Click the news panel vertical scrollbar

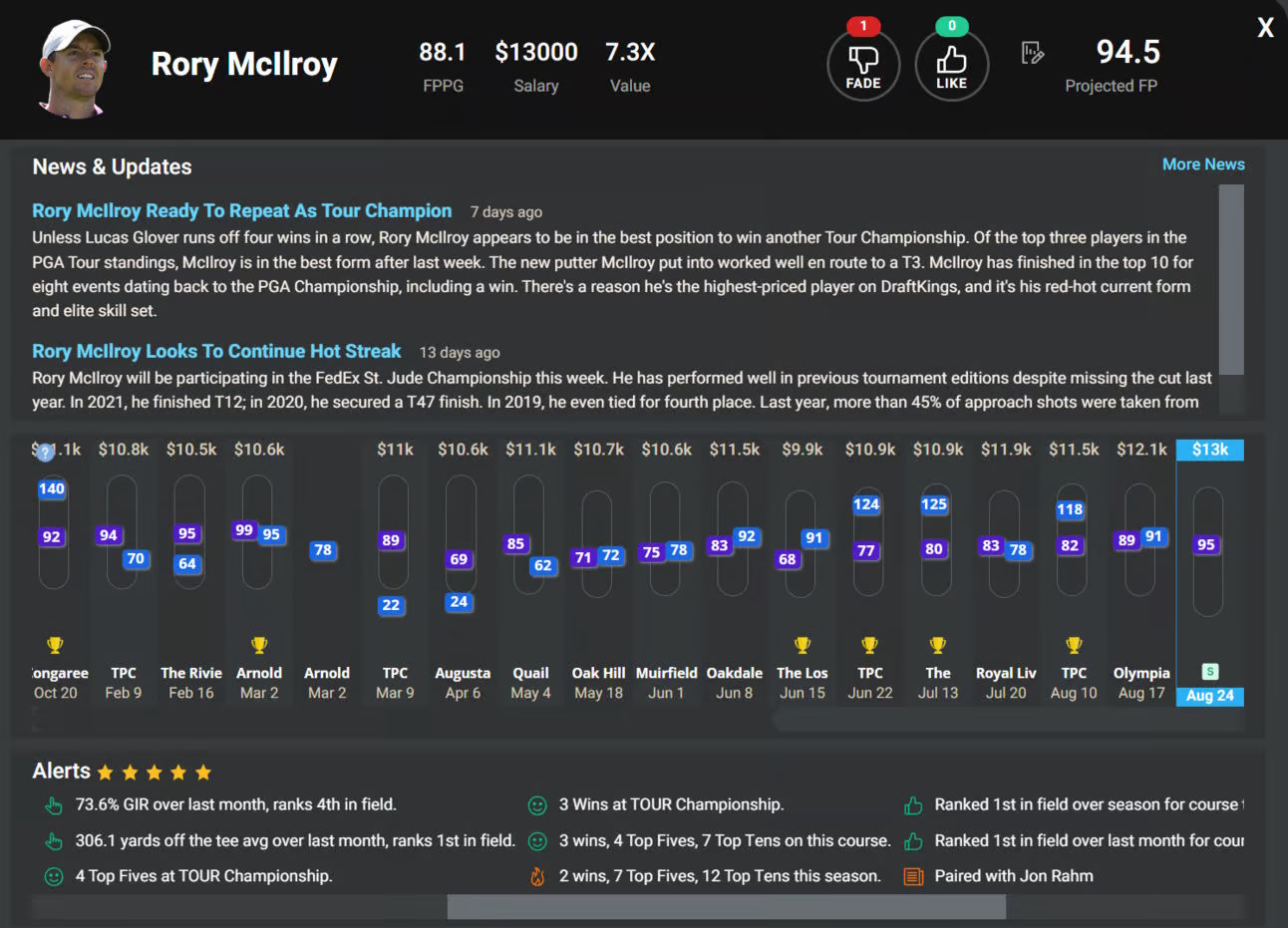point(1231,279)
